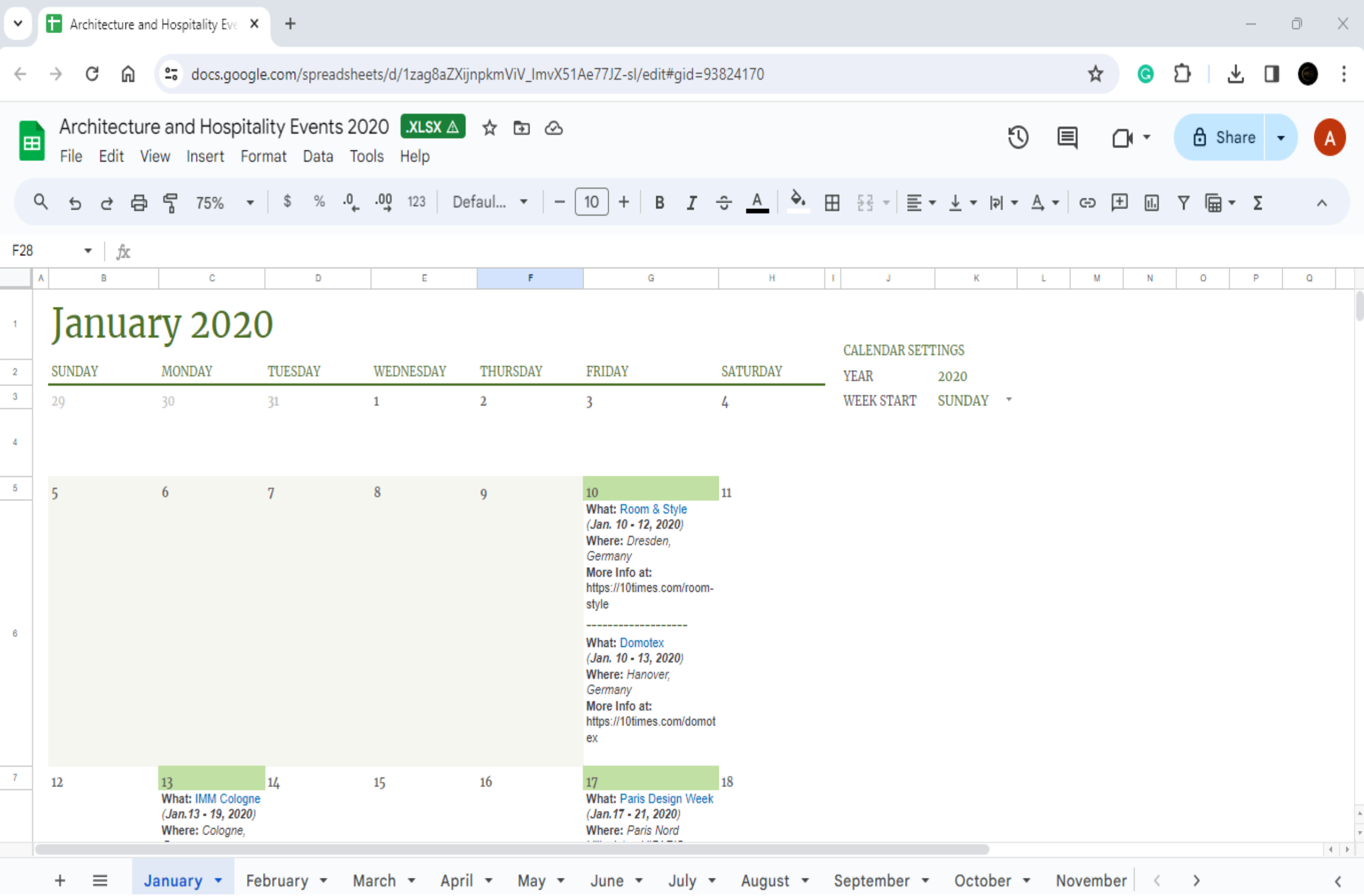
Task: Switch to the March sheet tab
Action: [x=374, y=881]
